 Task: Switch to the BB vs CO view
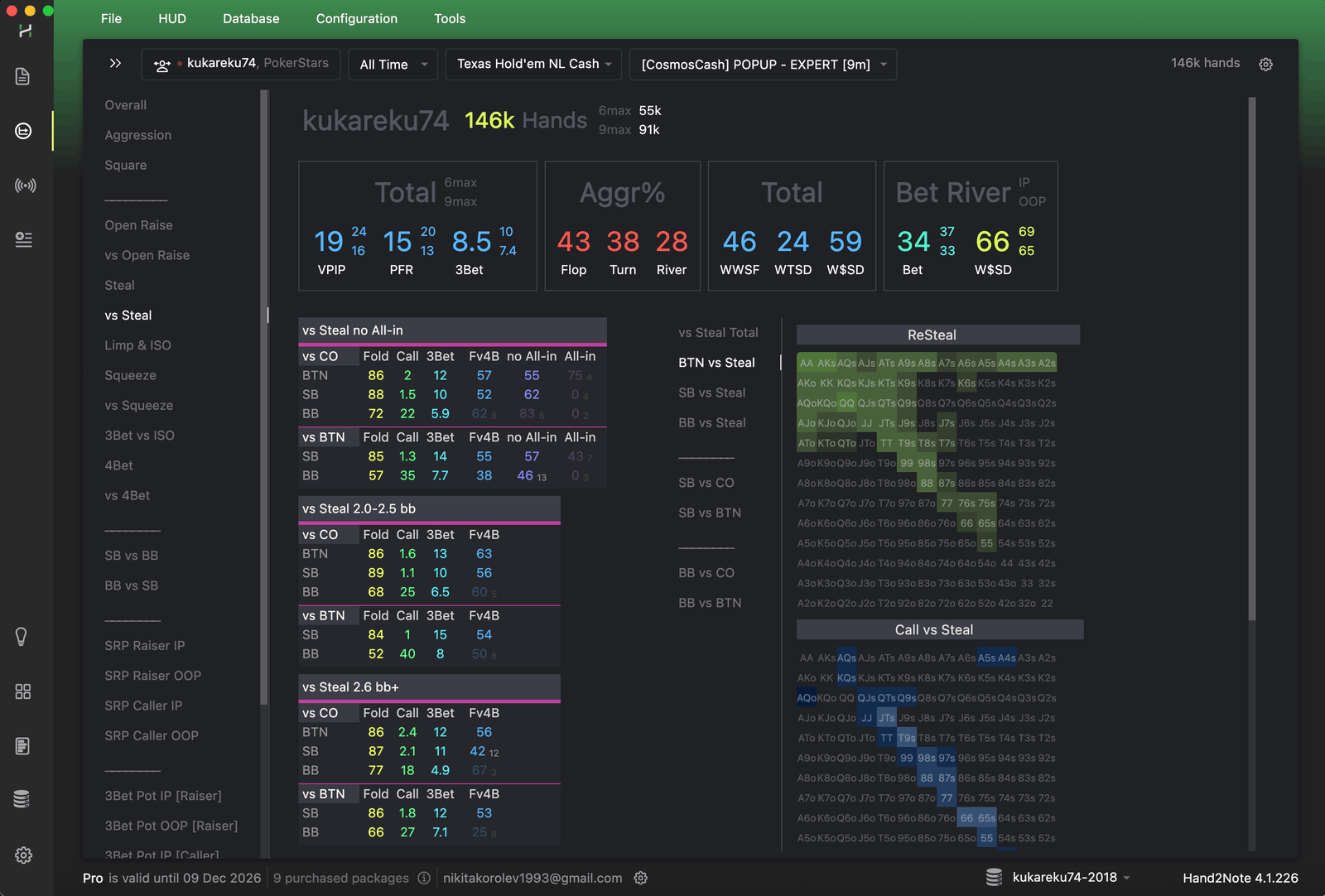[x=706, y=572]
